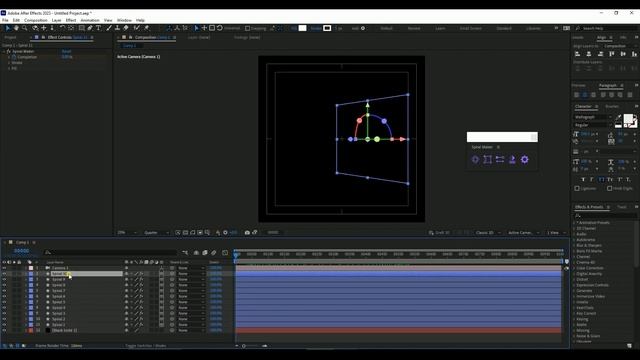640x360 pixels.
Task: Click the align bottom edges icon
Action: tap(634, 54)
